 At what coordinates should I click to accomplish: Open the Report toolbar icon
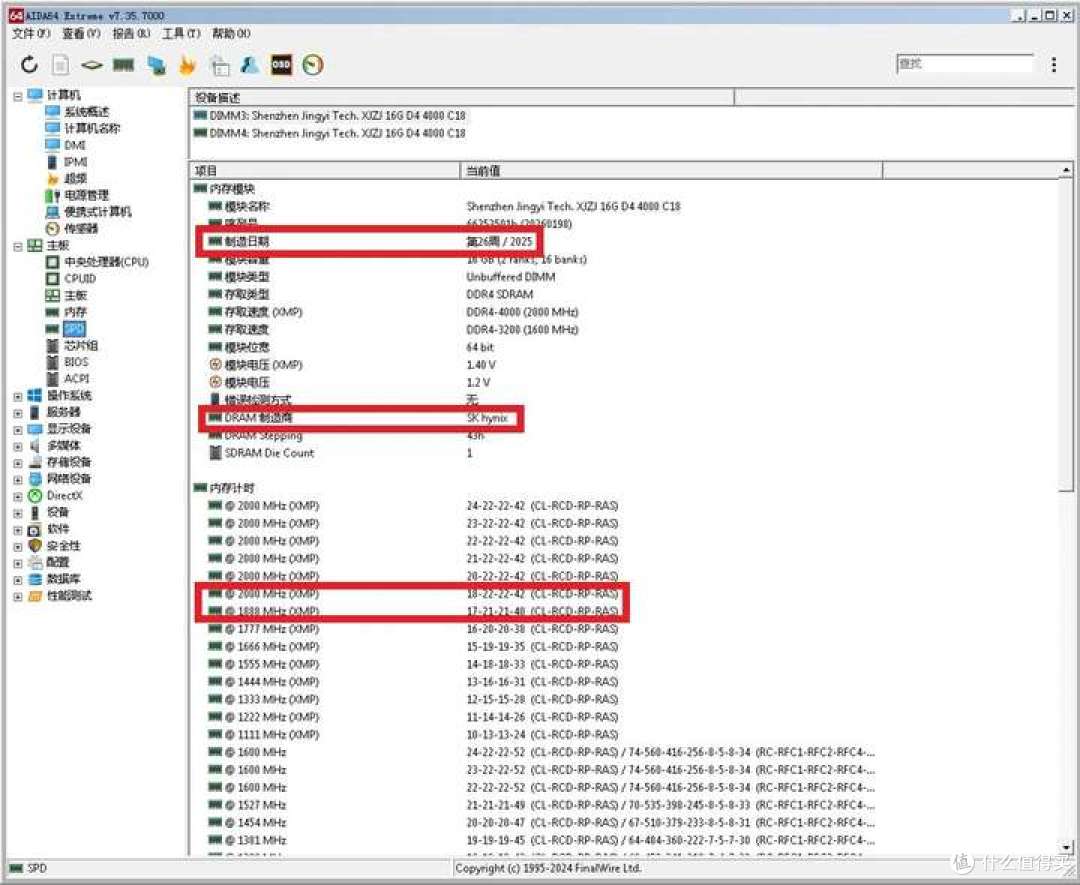tap(61, 65)
